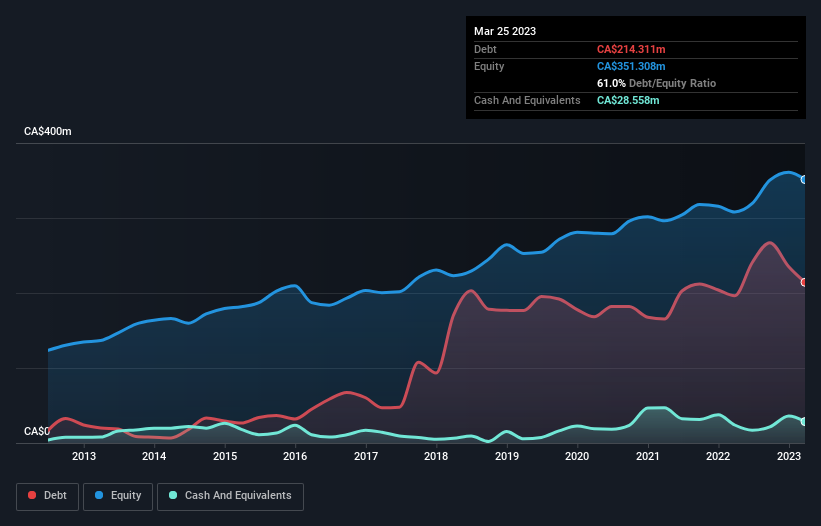821x526 pixels.
Task: Click tooltip Cash And Equivalents row label
Action: (527, 100)
